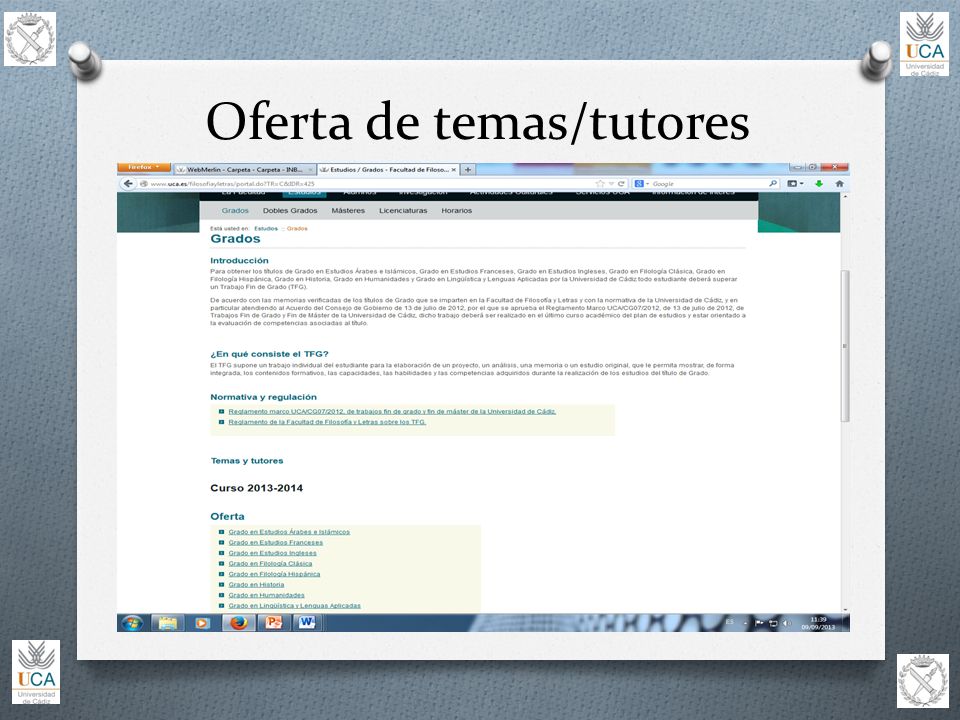Open the bookmarks menu icon
This screenshot has height=720, width=960.
pyautogui.click(x=795, y=184)
